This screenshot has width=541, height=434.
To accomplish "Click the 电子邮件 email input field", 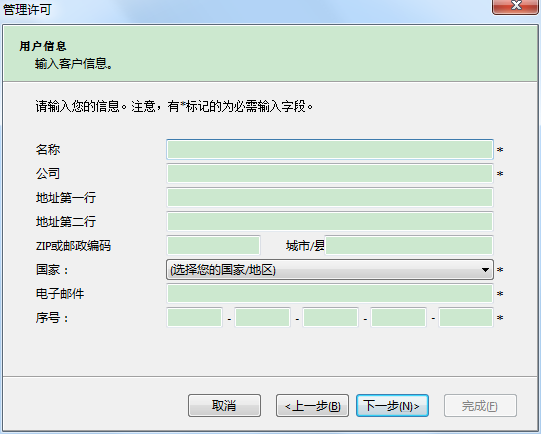I will [330, 294].
